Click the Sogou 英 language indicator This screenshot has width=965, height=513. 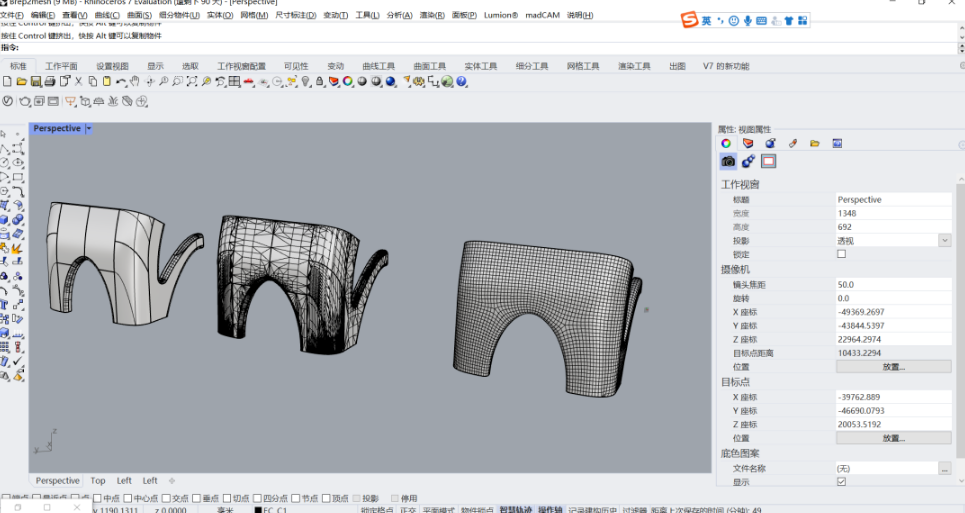click(706, 21)
